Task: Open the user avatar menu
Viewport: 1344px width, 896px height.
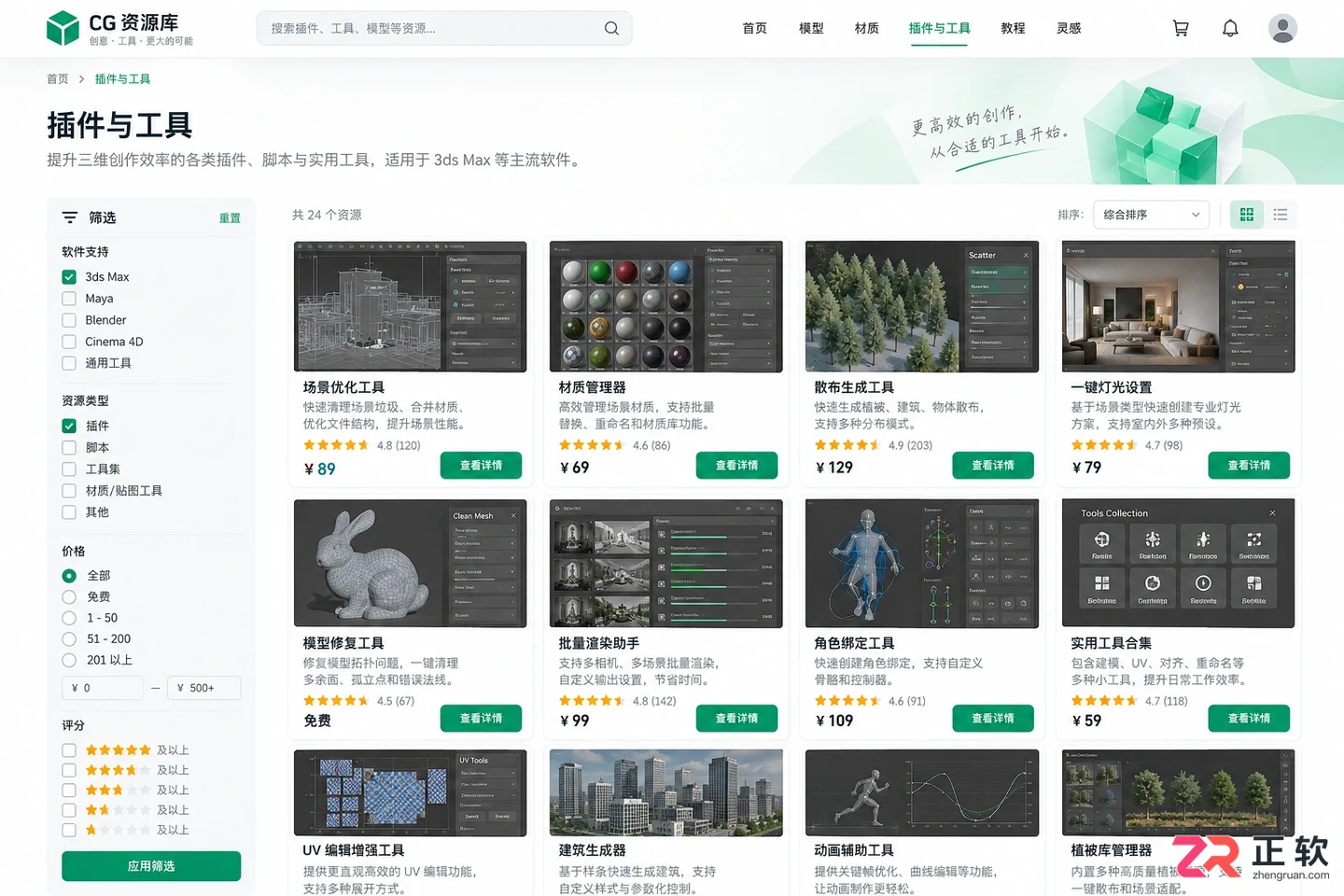Action: pos(1282,28)
